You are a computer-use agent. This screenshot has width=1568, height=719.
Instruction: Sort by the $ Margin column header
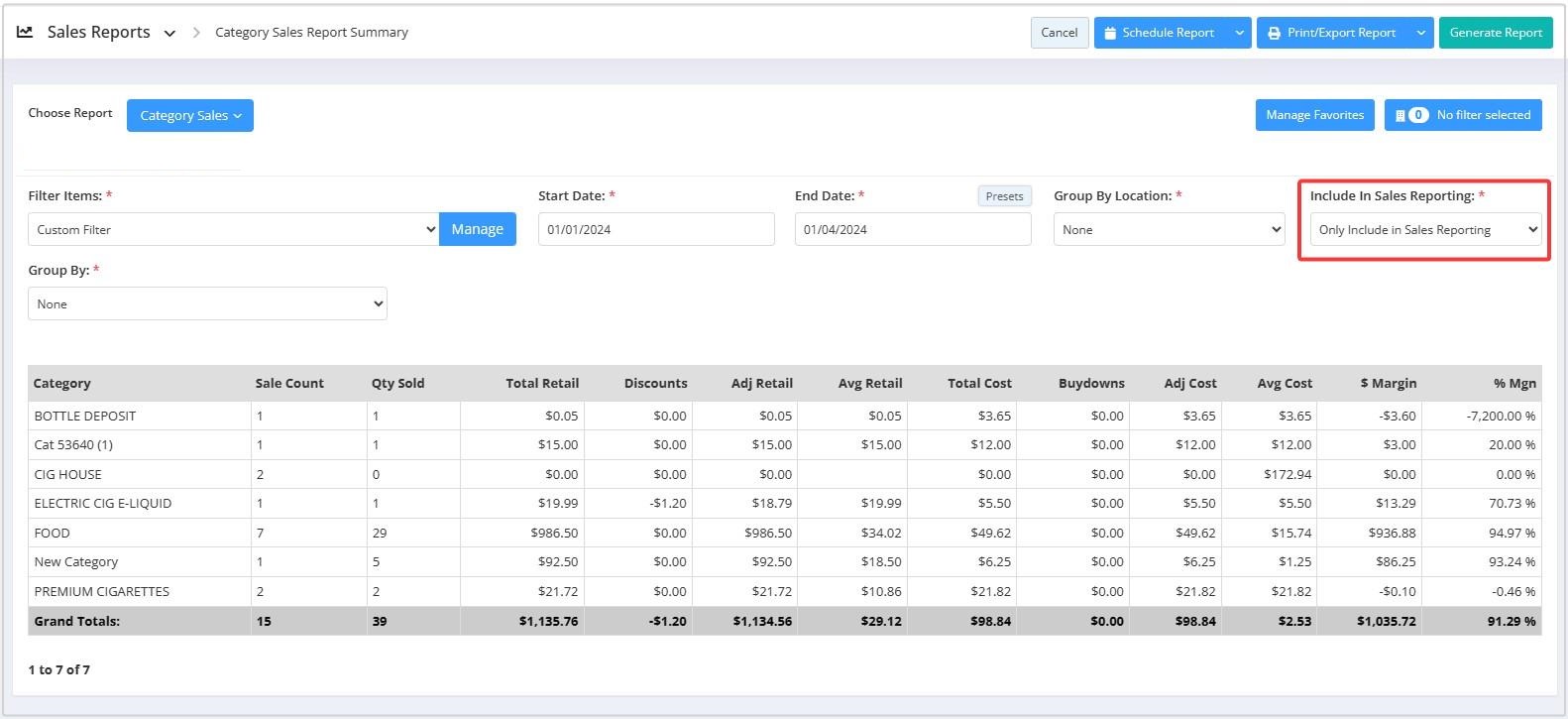[1389, 383]
